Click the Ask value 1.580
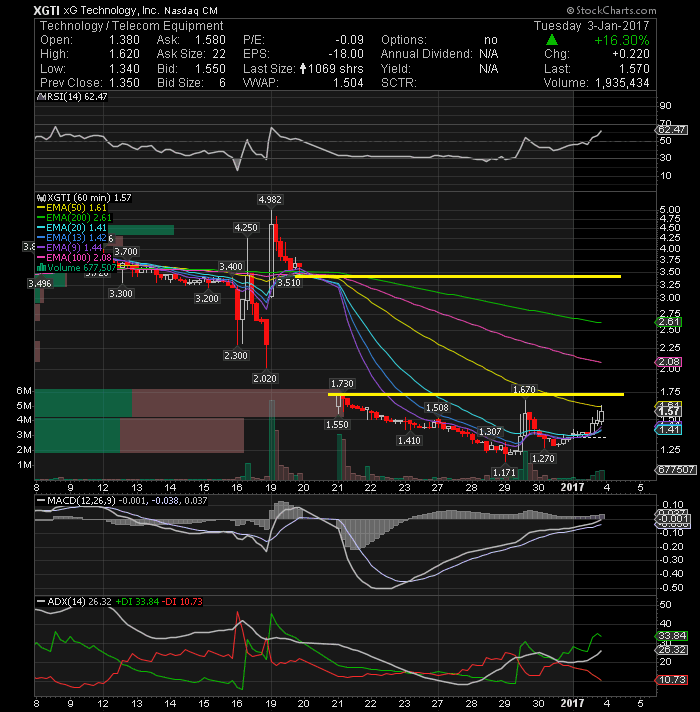Image resolution: width=700 pixels, height=712 pixels. 210,40
